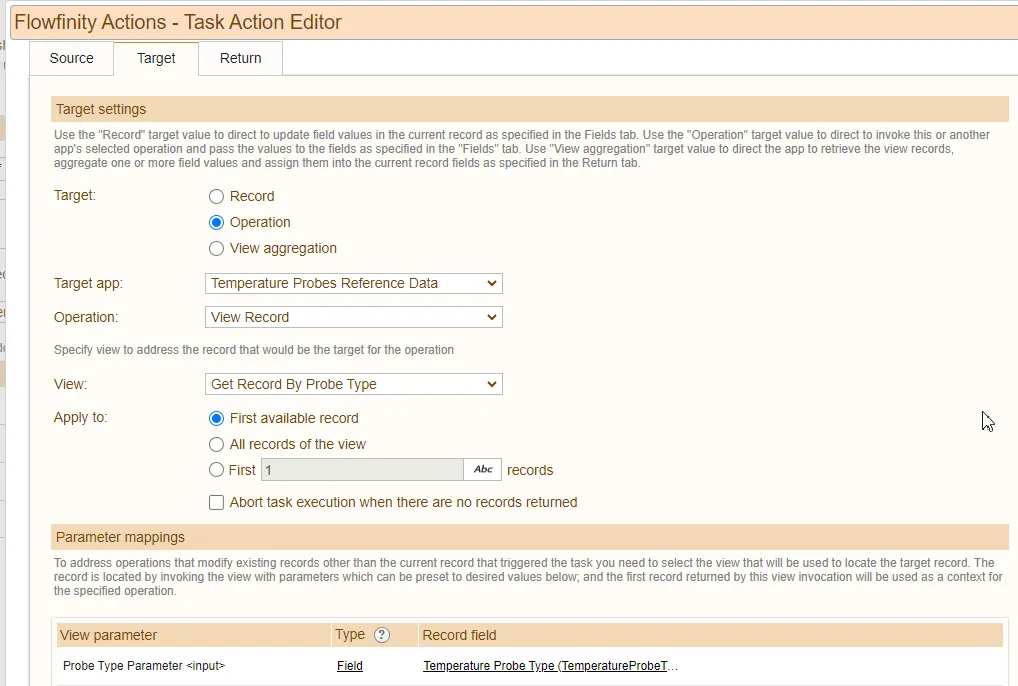Viewport: 1018px width, 686px height.
Task: Open the Temperature Probe Type record field link
Action: coord(550,666)
